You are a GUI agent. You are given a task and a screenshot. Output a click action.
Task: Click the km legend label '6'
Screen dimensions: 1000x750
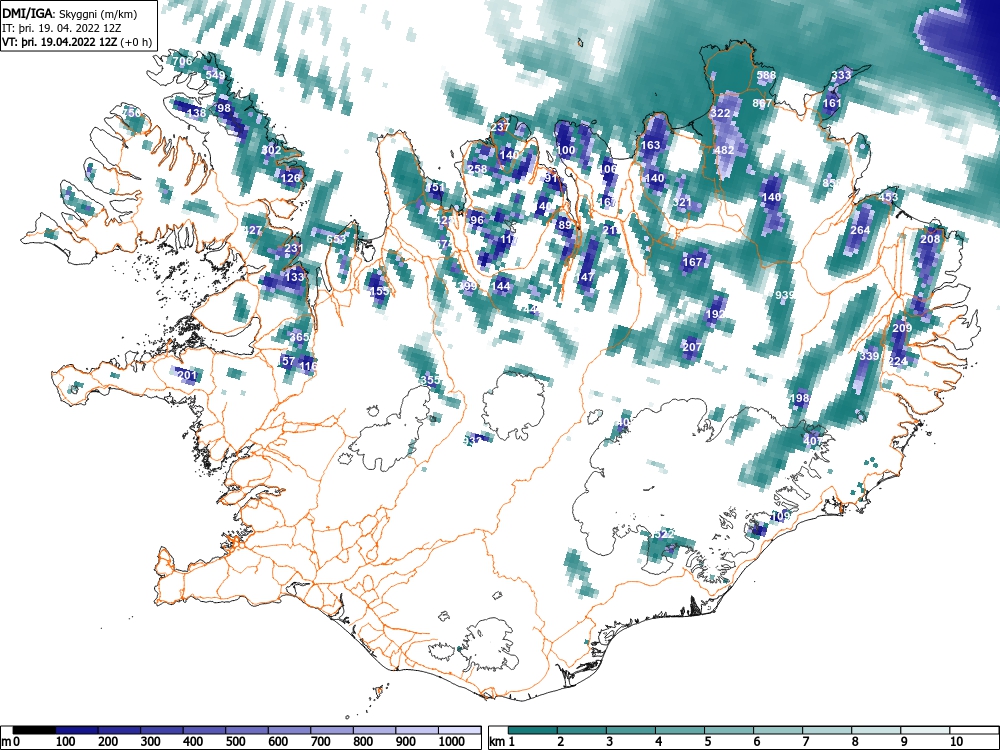point(756,742)
